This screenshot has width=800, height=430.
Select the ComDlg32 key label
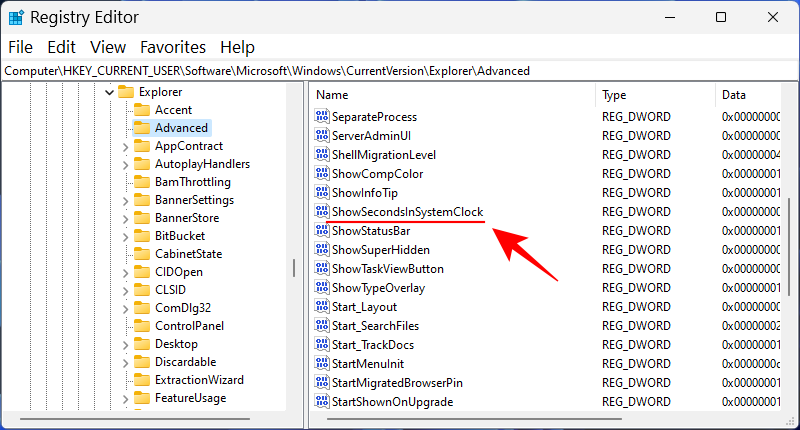(x=183, y=308)
